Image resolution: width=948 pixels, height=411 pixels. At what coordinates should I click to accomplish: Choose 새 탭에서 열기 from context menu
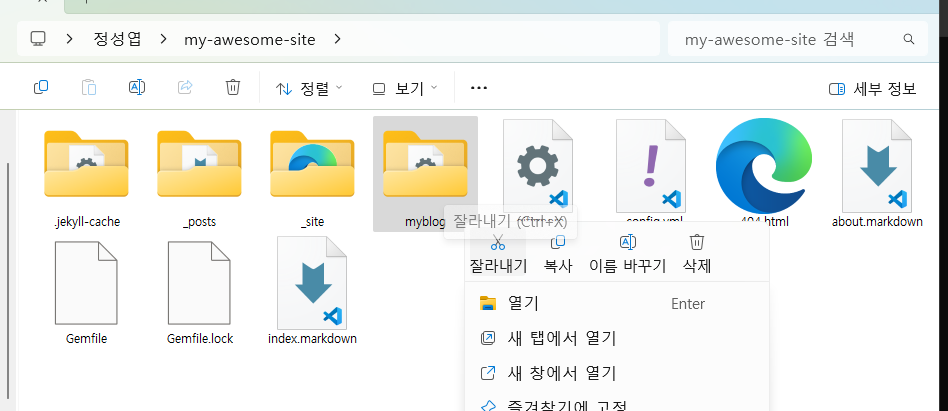point(617,338)
